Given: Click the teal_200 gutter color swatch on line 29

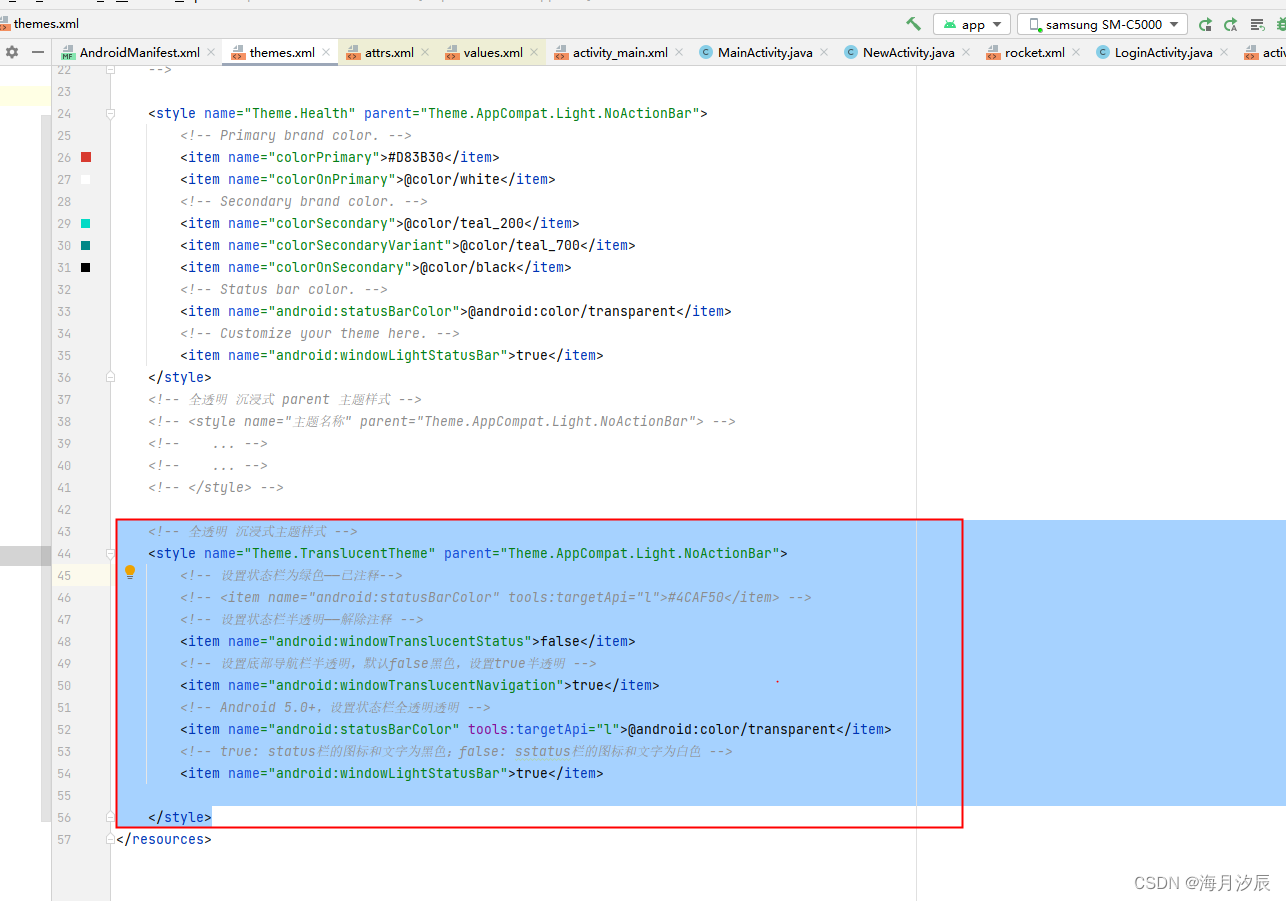Looking at the screenshot, I should pos(84,223).
